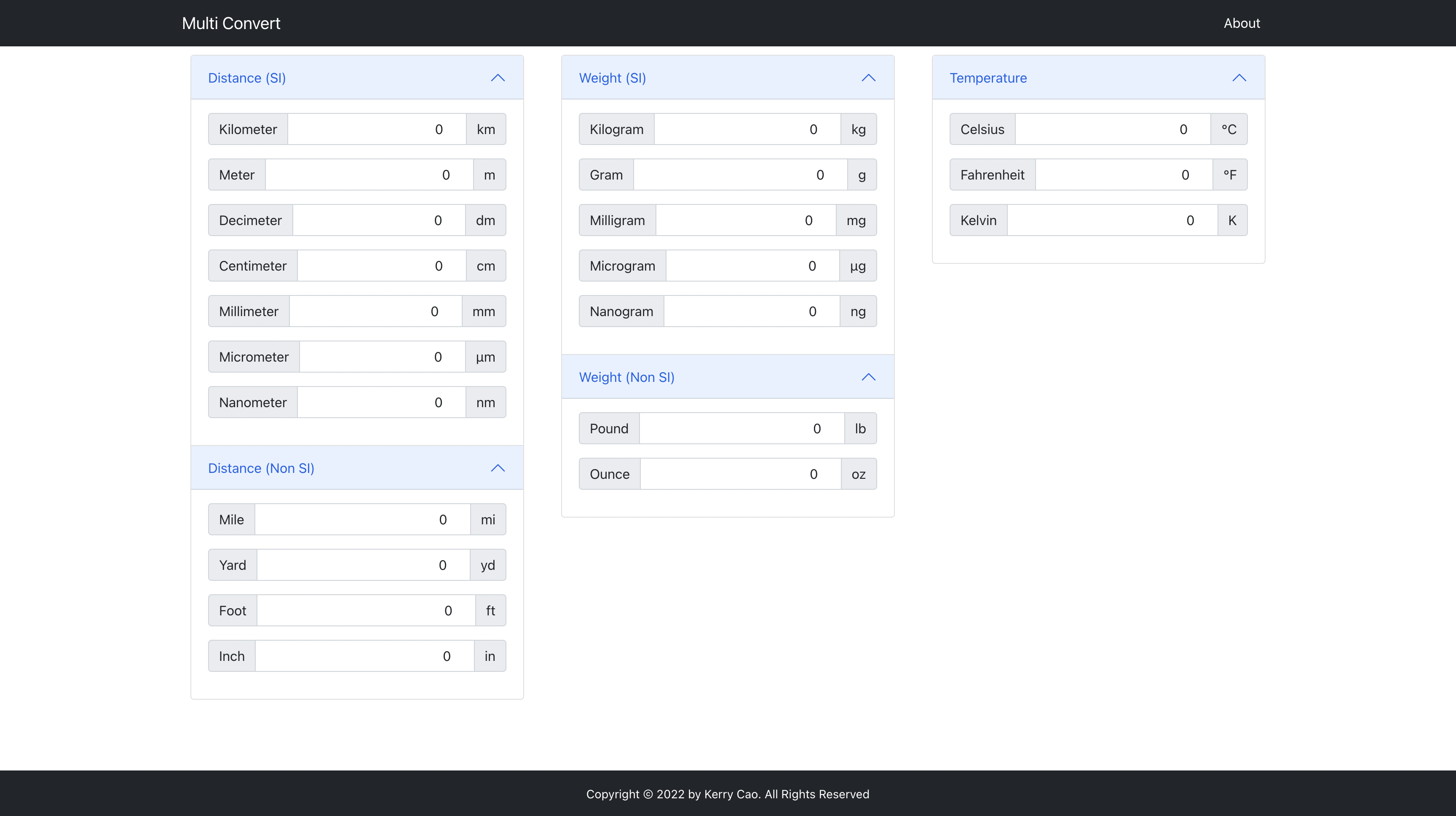Collapse the Distance (Non SI) section
Image resolution: width=1456 pixels, height=816 pixels.
tap(498, 468)
